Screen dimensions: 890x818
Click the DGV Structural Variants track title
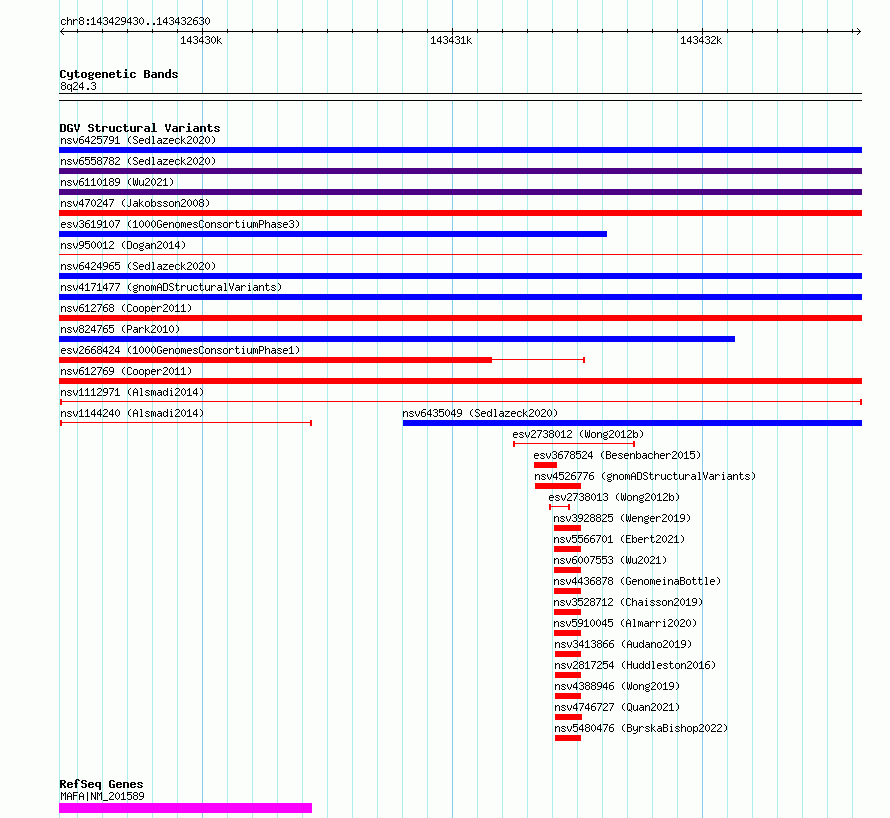(140, 128)
